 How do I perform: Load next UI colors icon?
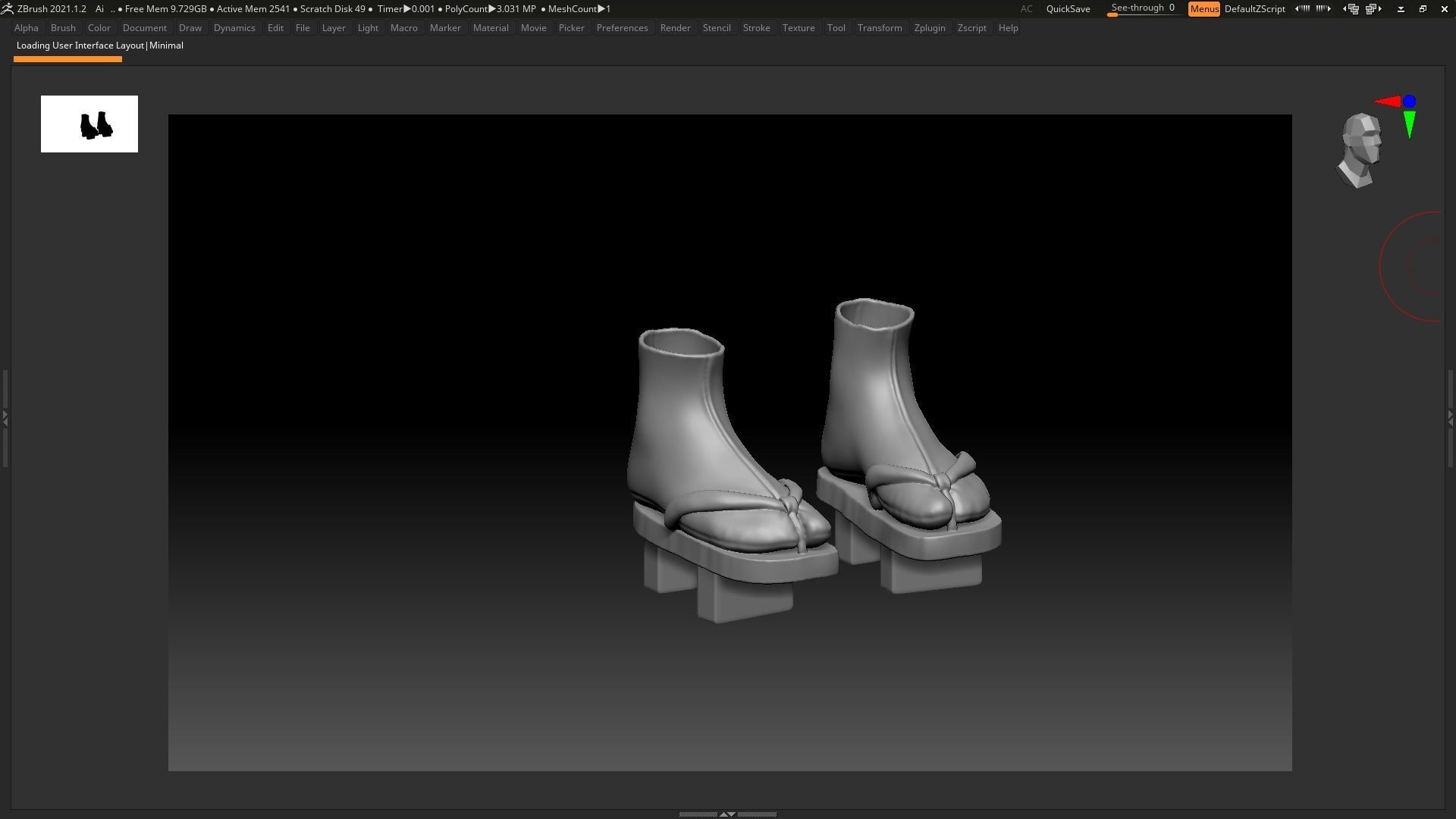pos(1323,9)
